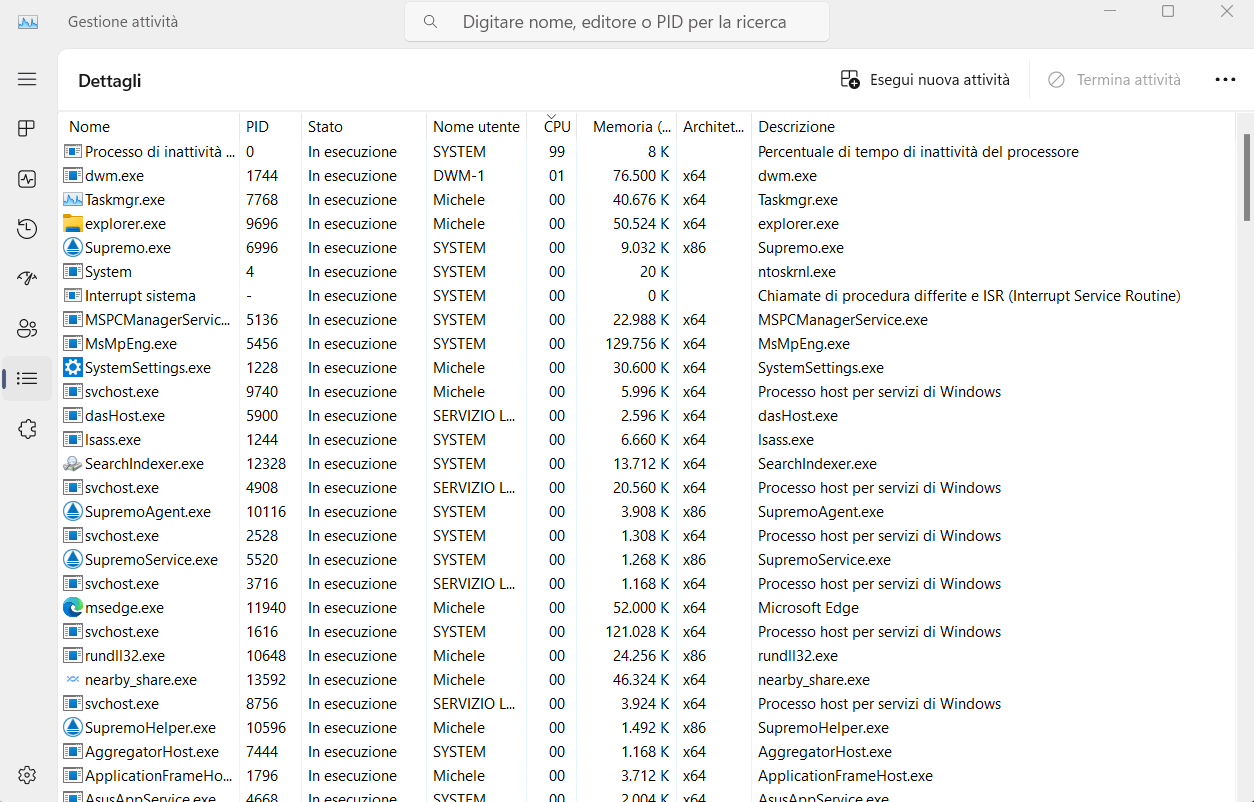Click the Taskmgr.exe process icon

72,199
